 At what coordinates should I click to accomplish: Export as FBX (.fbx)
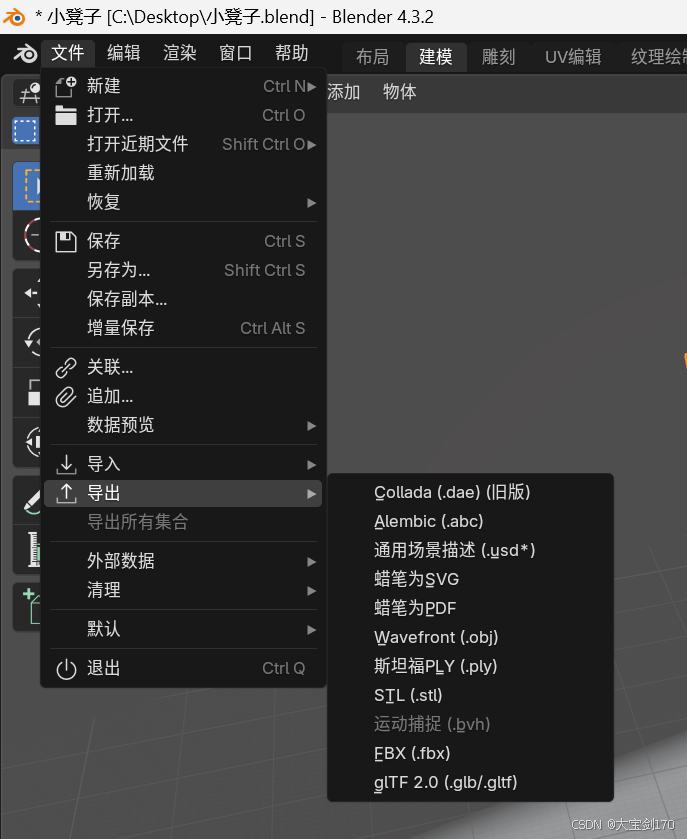(470, 753)
